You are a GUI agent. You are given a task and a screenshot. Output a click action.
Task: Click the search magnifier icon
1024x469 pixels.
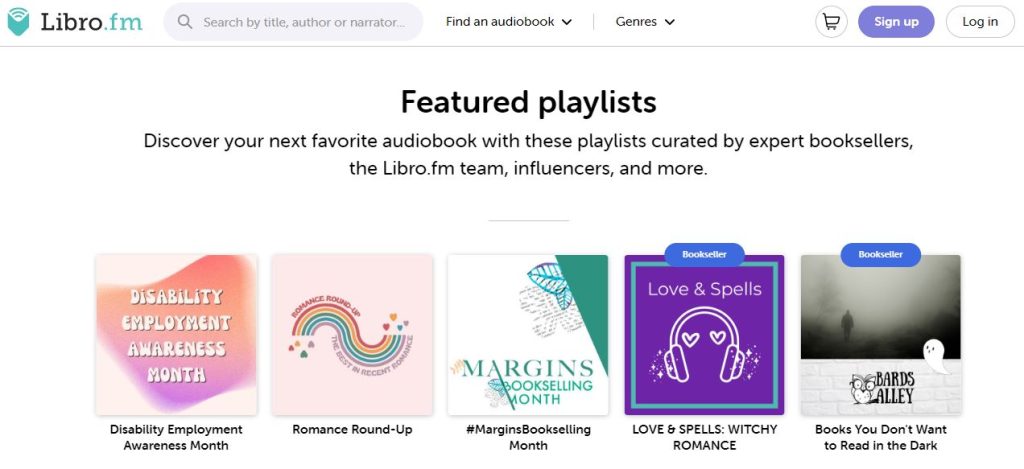(x=185, y=22)
